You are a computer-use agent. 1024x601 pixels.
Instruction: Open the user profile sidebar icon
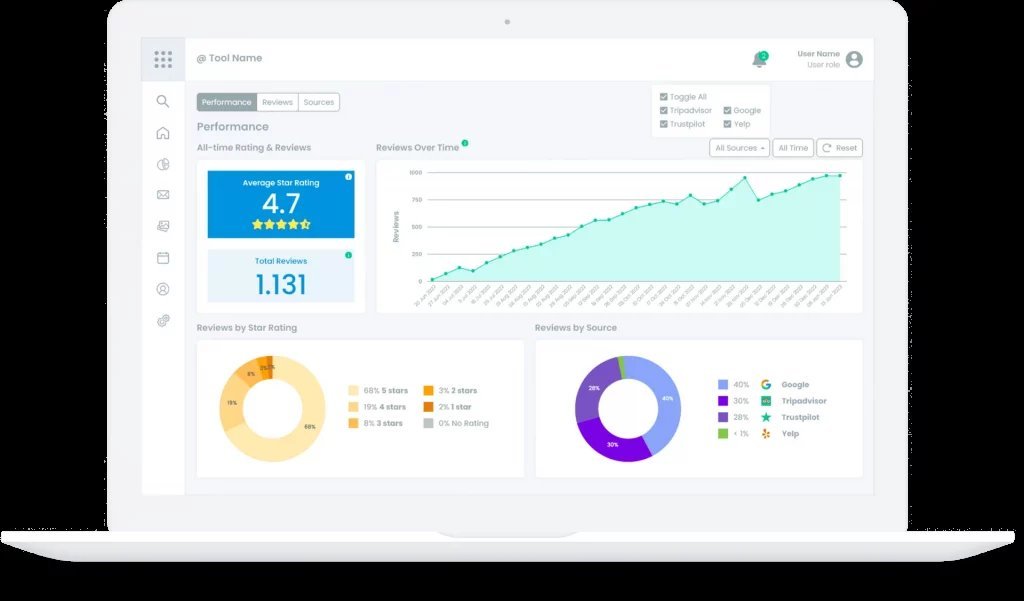(x=163, y=289)
